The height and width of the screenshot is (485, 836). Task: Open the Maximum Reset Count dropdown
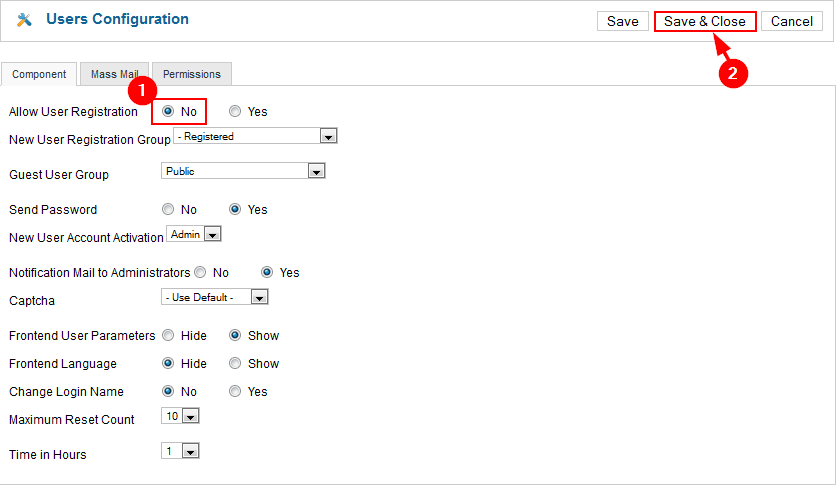coord(180,416)
